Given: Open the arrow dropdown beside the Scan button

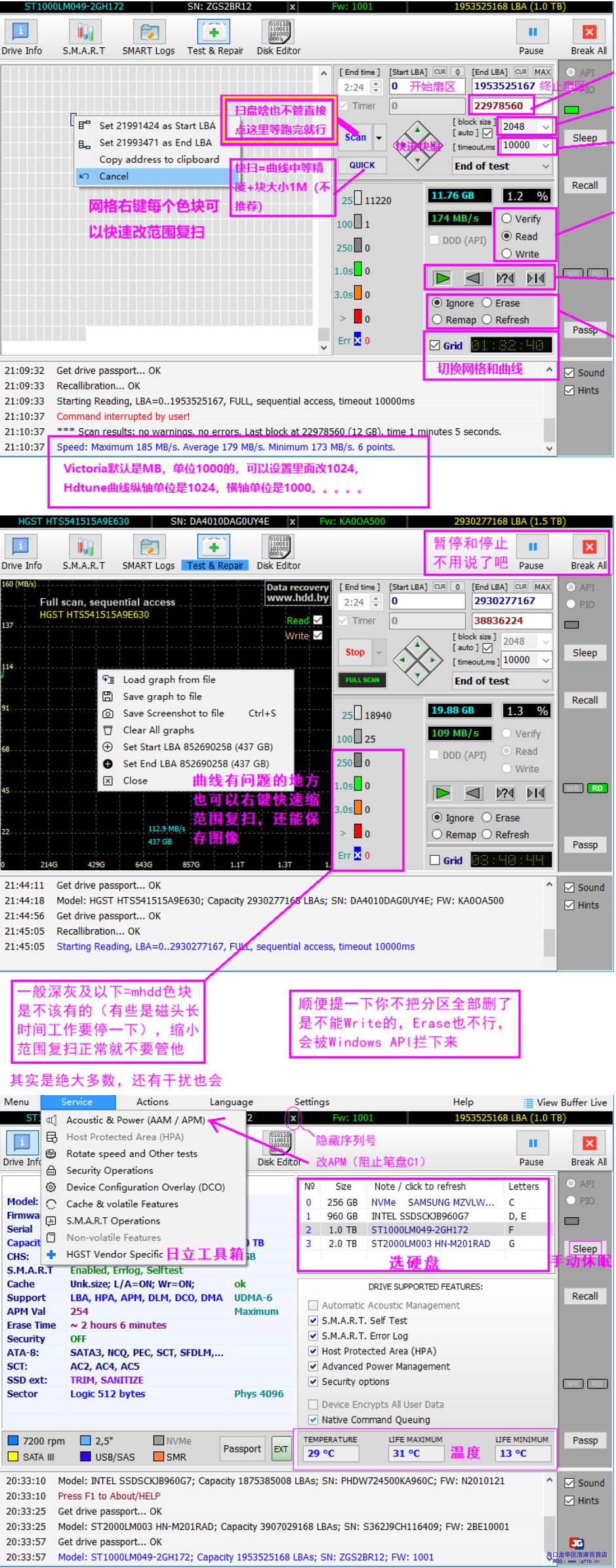Looking at the screenshot, I should coord(379,138).
